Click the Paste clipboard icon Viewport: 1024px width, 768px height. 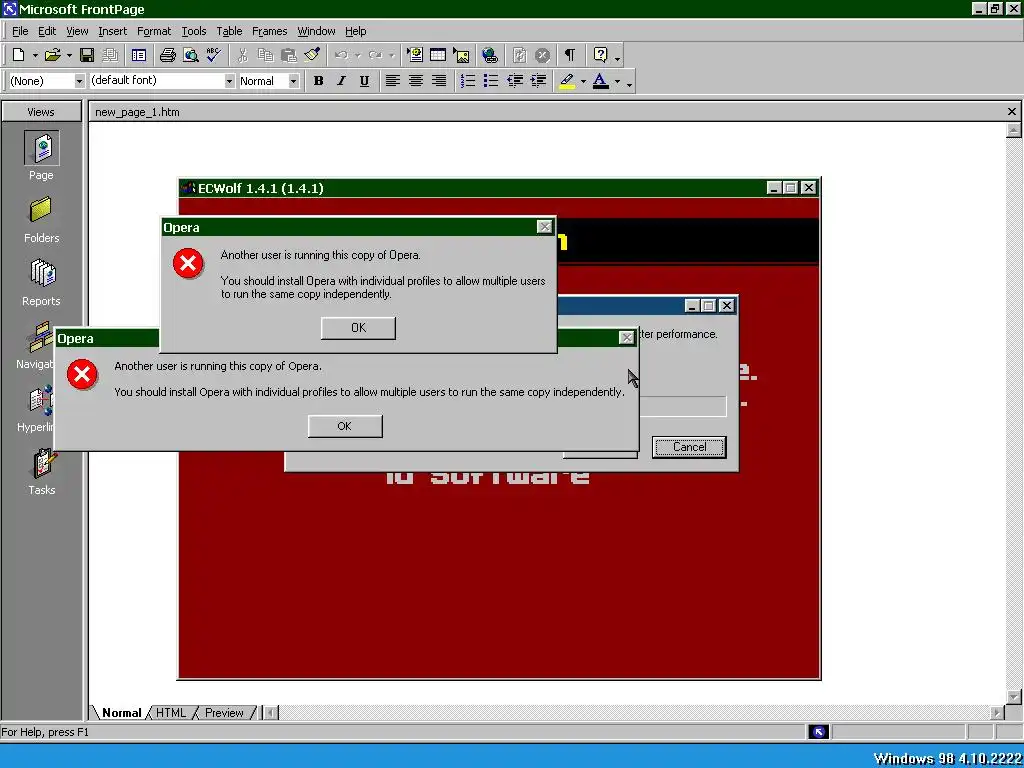click(289, 56)
